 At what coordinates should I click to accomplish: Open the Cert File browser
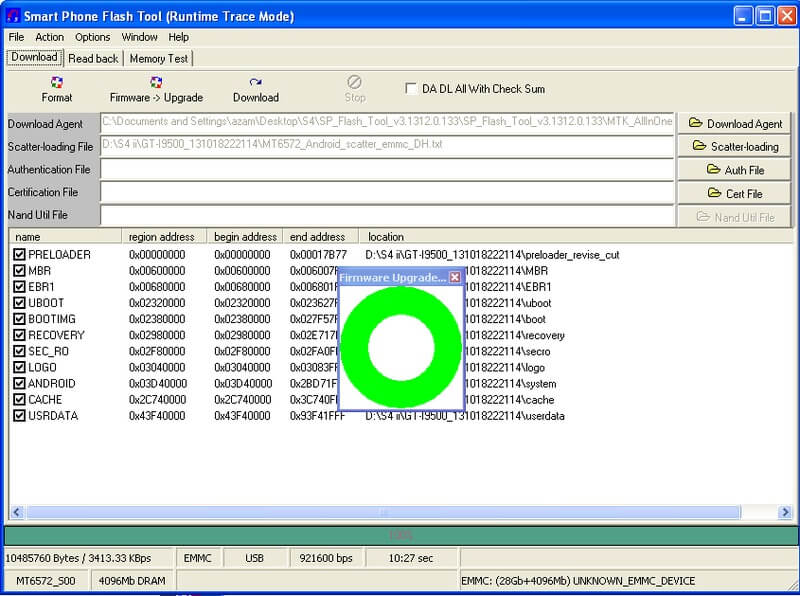[734, 193]
